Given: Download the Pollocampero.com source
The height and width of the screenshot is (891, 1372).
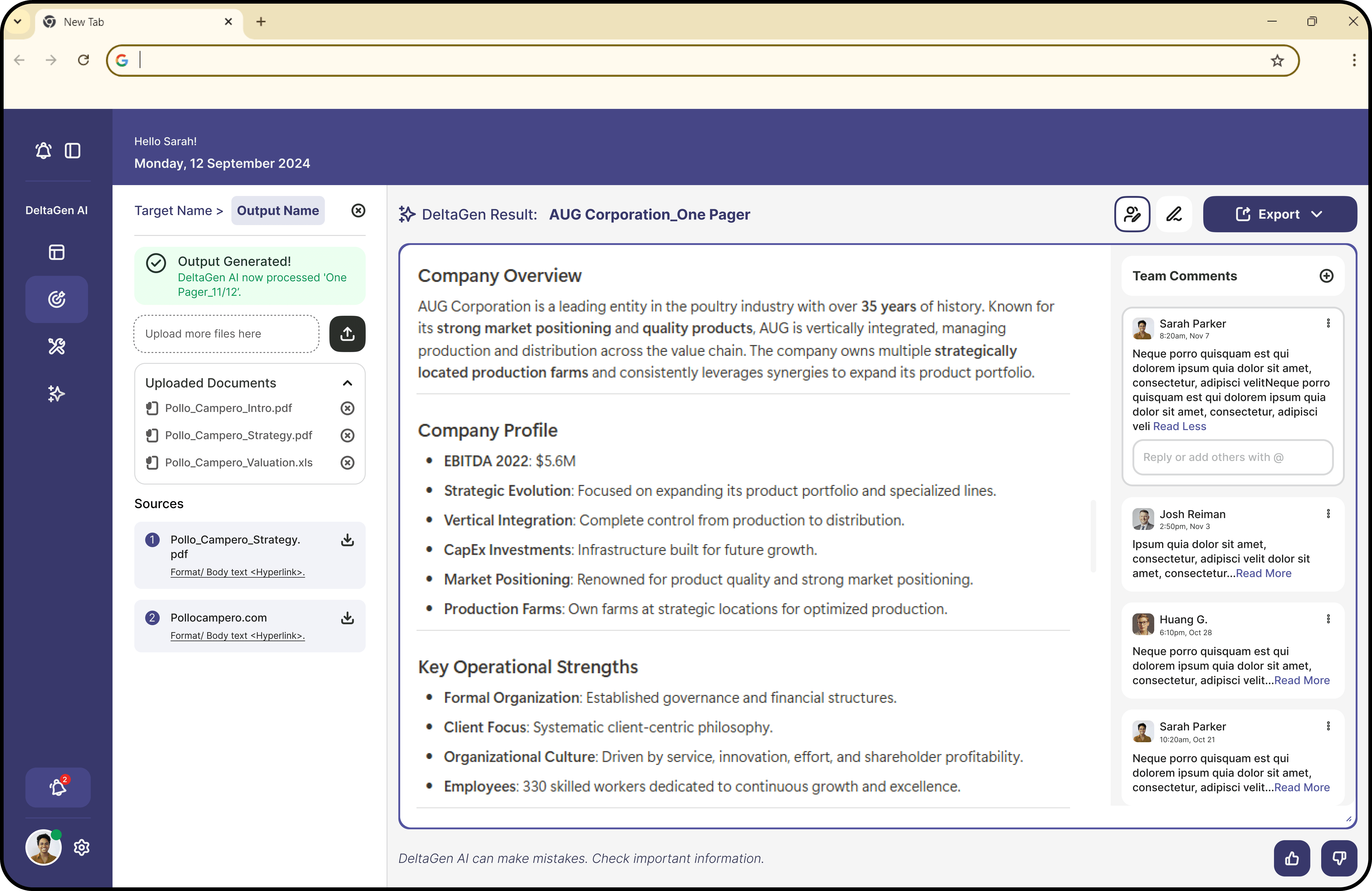Looking at the screenshot, I should (347, 618).
